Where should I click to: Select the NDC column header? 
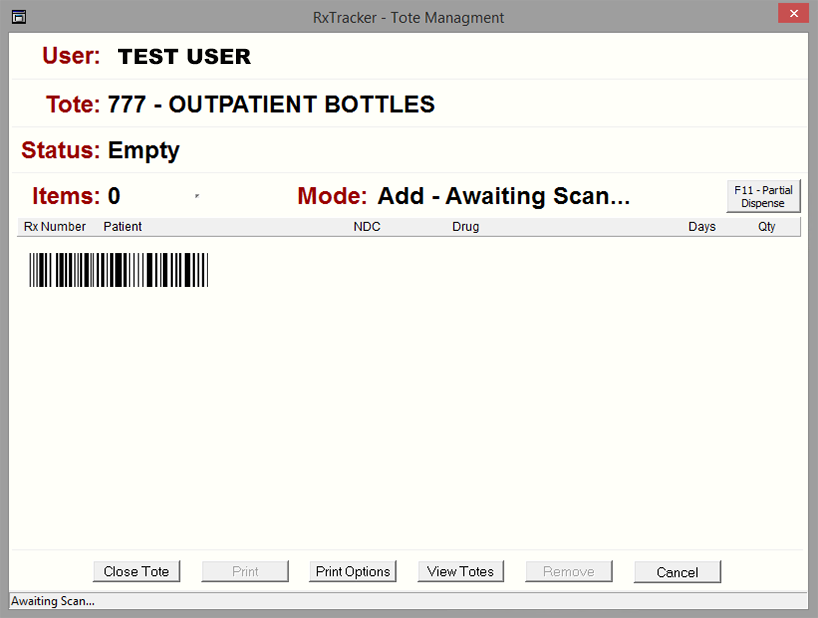[x=367, y=227]
